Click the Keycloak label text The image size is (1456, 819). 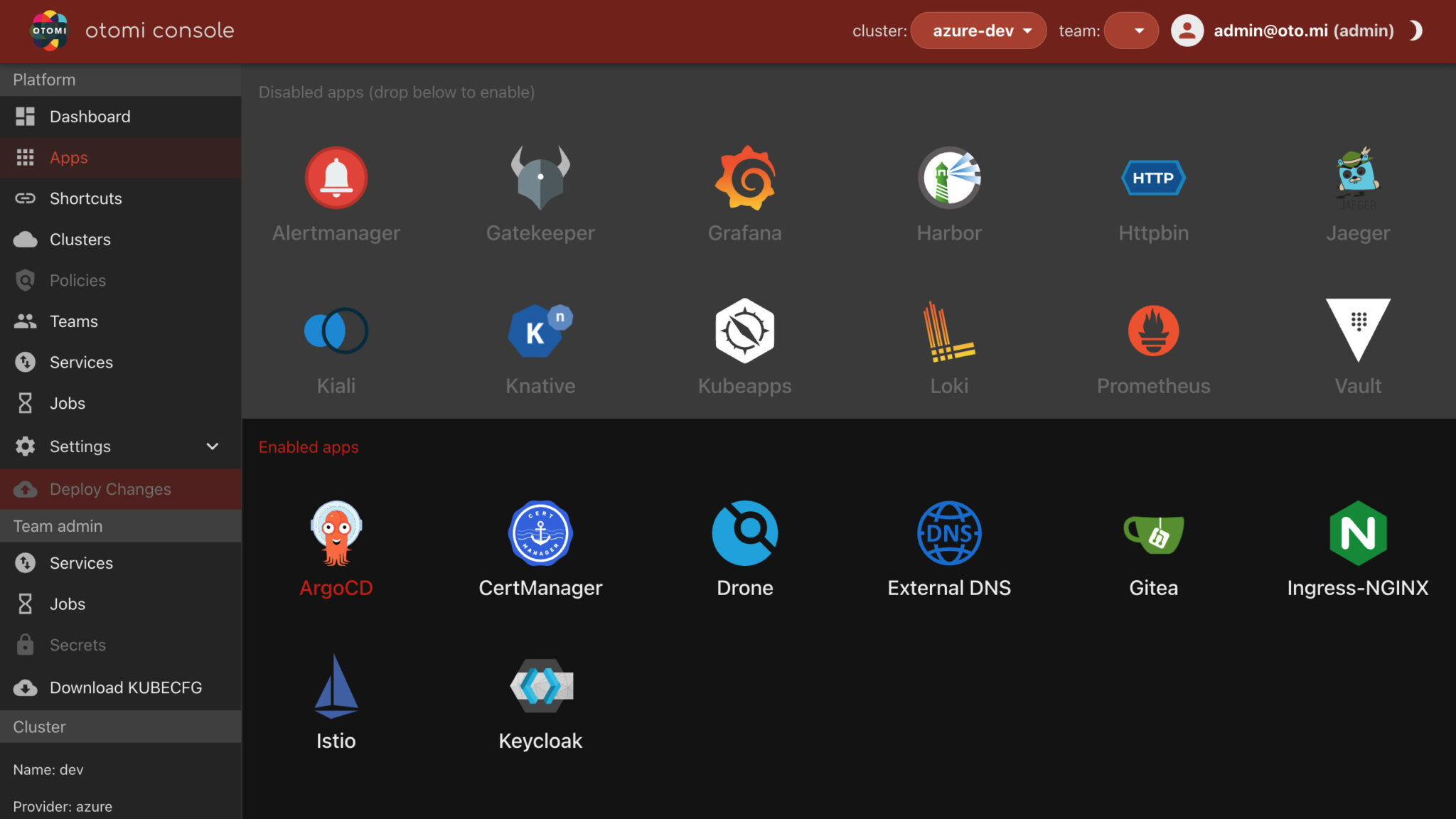[x=540, y=741]
